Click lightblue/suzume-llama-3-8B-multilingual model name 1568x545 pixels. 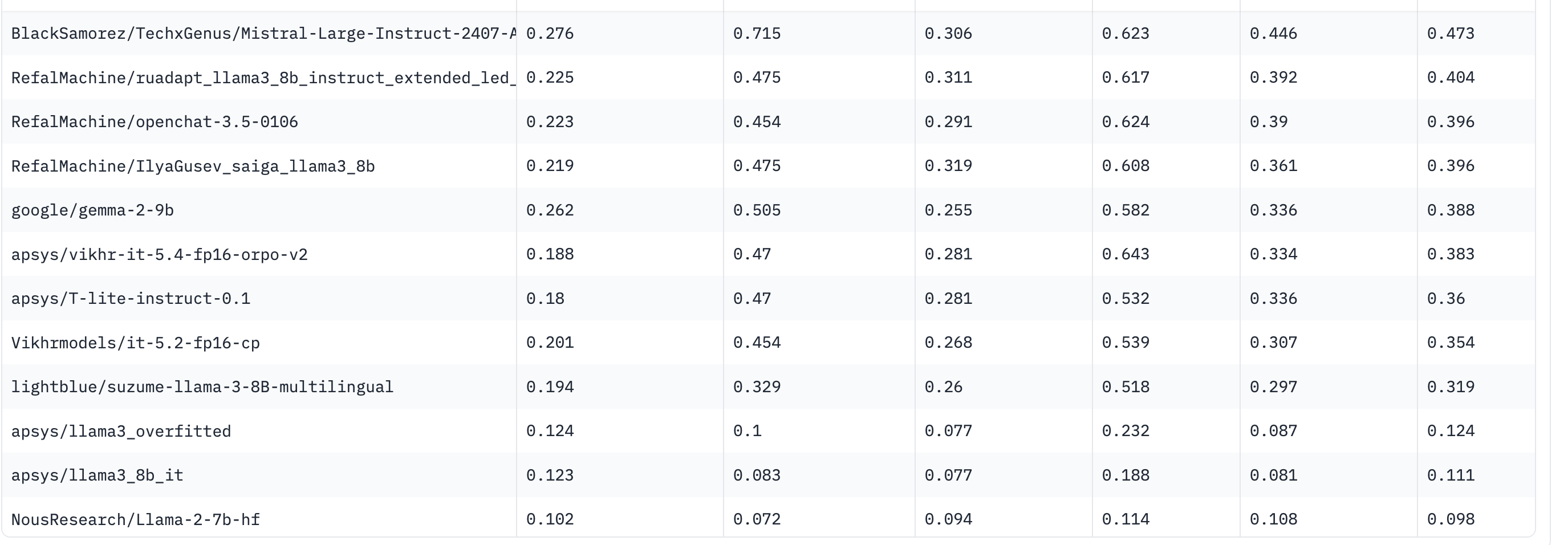pyautogui.click(x=202, y=387)
